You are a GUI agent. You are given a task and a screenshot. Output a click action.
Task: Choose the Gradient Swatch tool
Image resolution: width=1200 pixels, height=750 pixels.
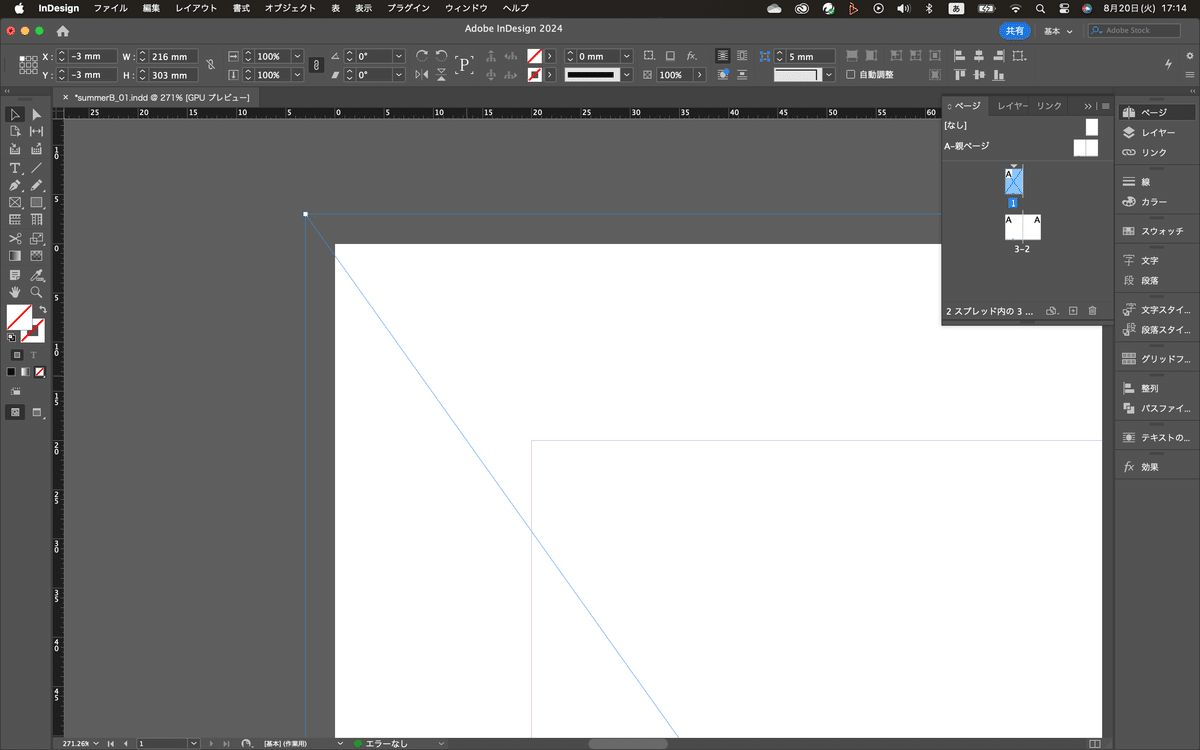pyautogui.click(x=15, y=256)
